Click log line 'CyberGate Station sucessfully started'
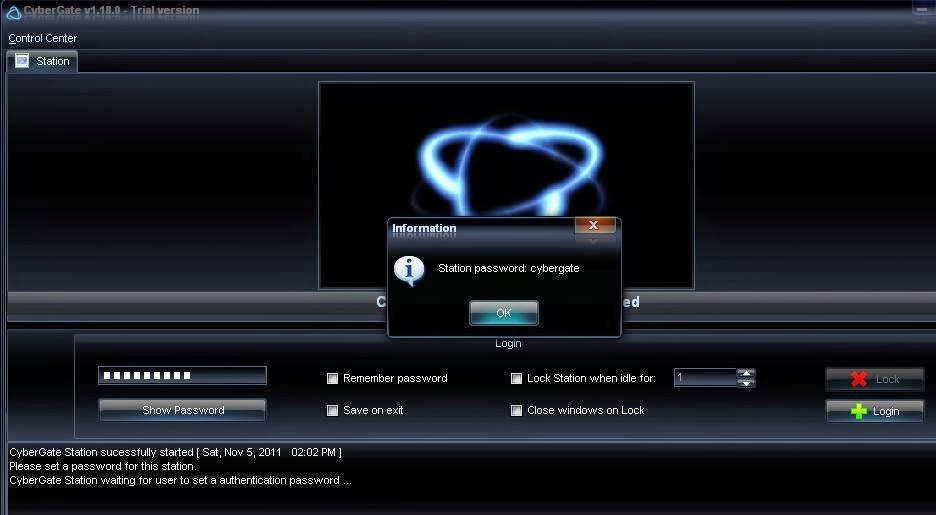Image resolution: width=936 pixels, height=515 pixels. pos(176,452)
